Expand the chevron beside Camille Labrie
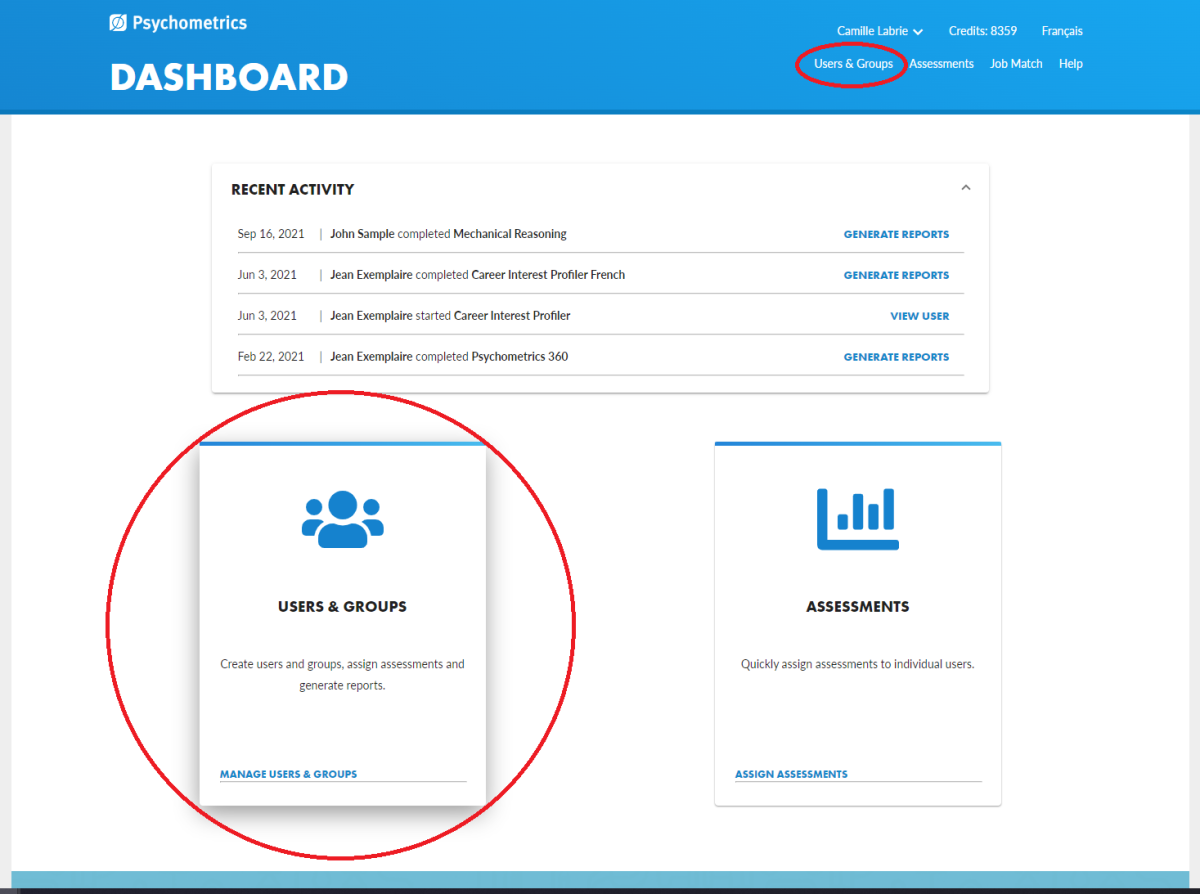The image size is (1200, 894). [x=918, y=31]
